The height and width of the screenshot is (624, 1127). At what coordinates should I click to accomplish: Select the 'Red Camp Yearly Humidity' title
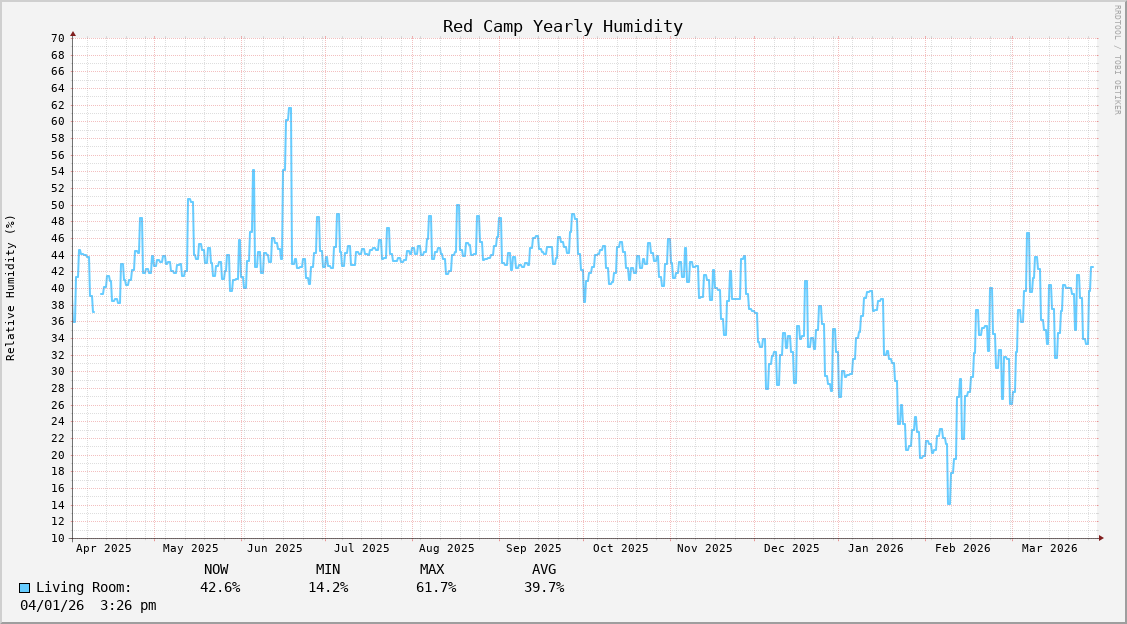pos(563,27)
